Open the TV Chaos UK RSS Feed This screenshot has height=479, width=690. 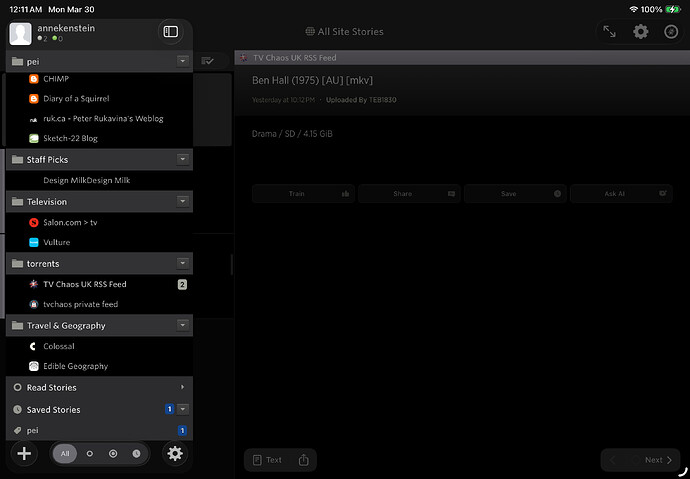point(84,284)
